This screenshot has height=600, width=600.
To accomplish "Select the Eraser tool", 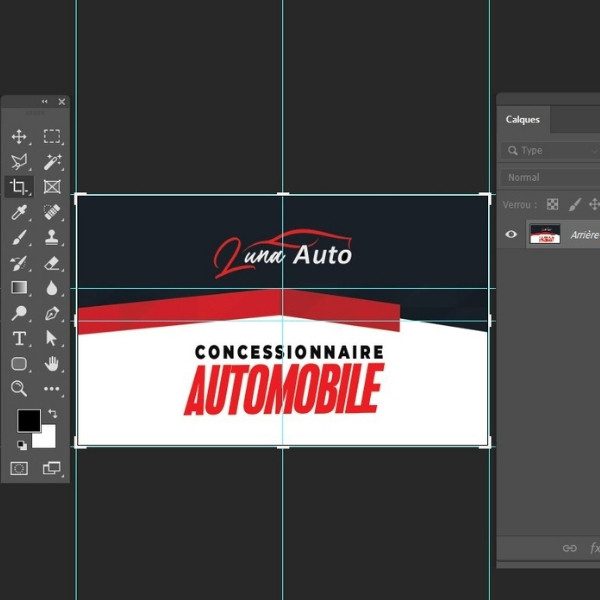I will click(52, 263).
